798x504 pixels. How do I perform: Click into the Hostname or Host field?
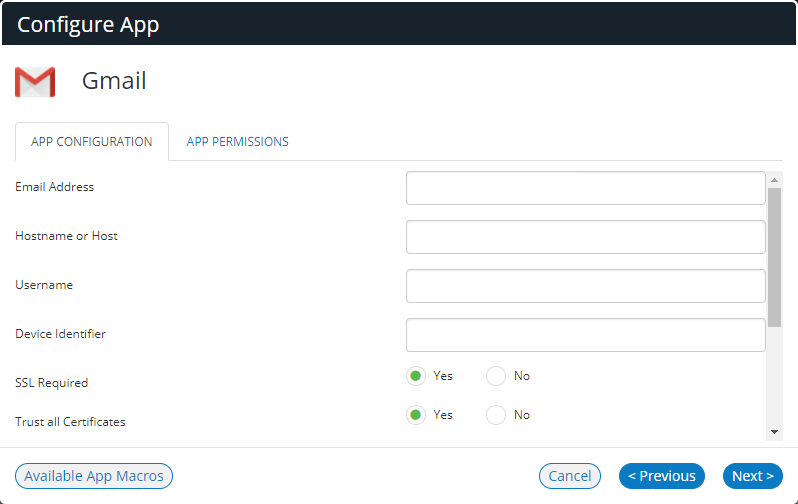[585, 237]
